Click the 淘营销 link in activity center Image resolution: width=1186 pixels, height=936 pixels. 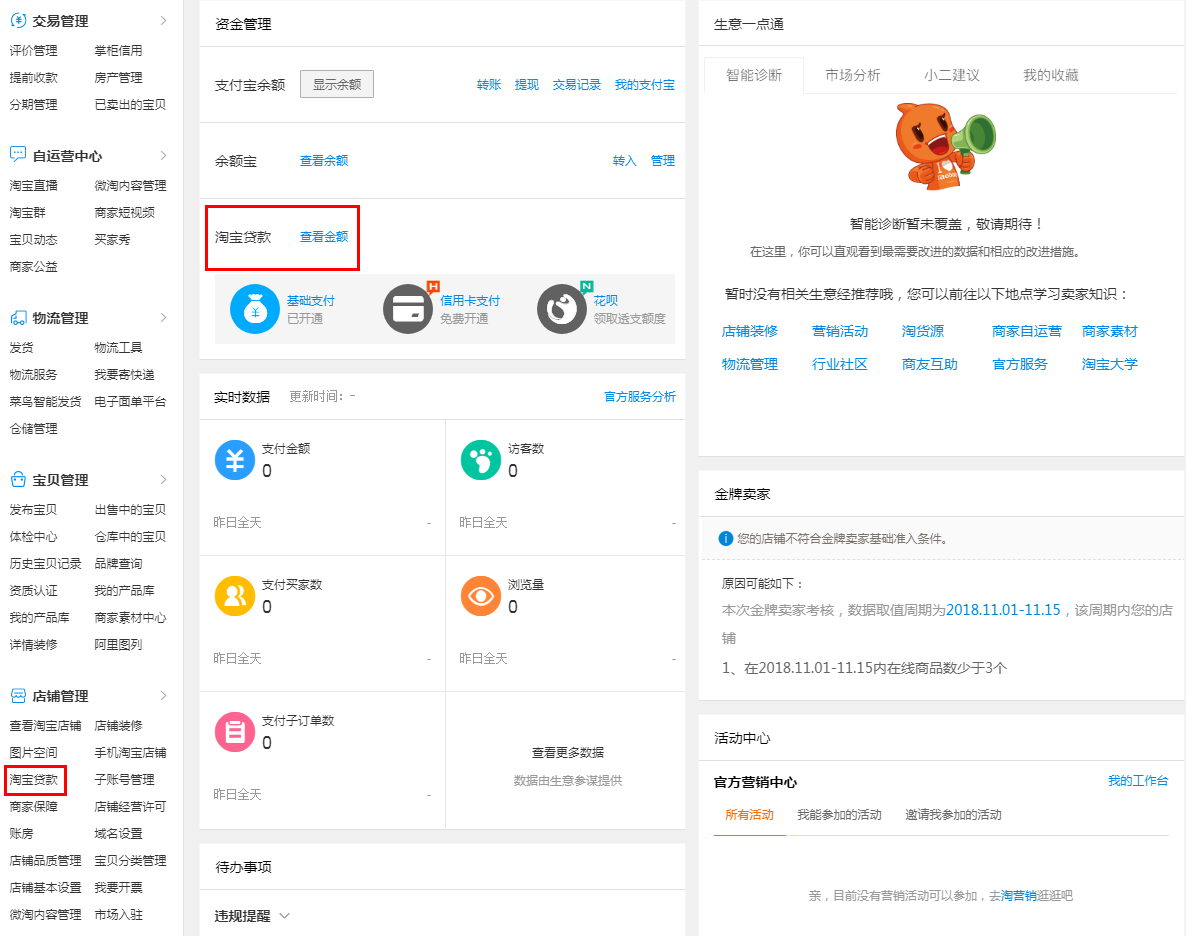pos(1018,896)
